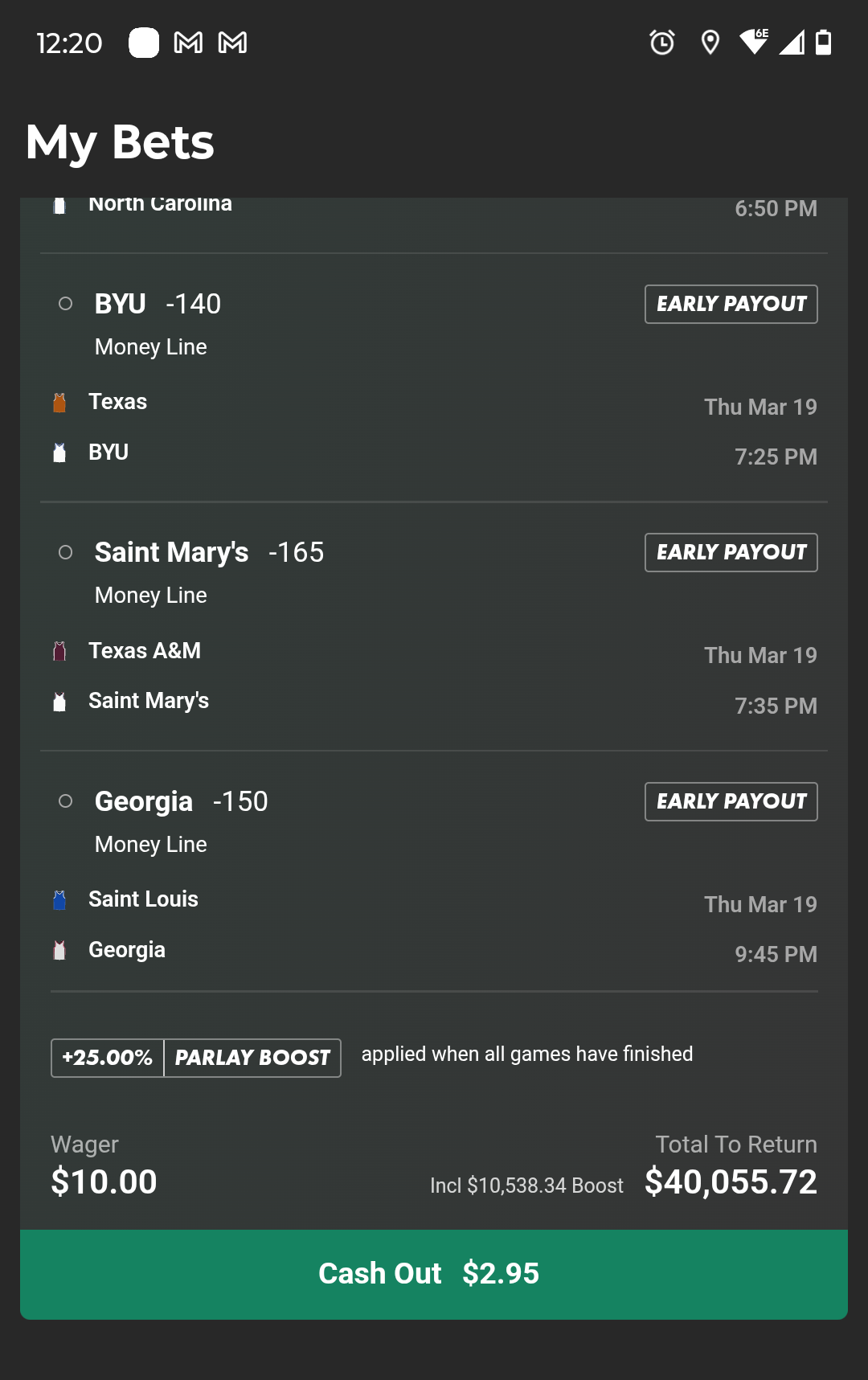Tap Early Payout badge for Georgia
The width and height of the screenshot is (868, 1380).
pyautogui.click(x=731, y=801)
